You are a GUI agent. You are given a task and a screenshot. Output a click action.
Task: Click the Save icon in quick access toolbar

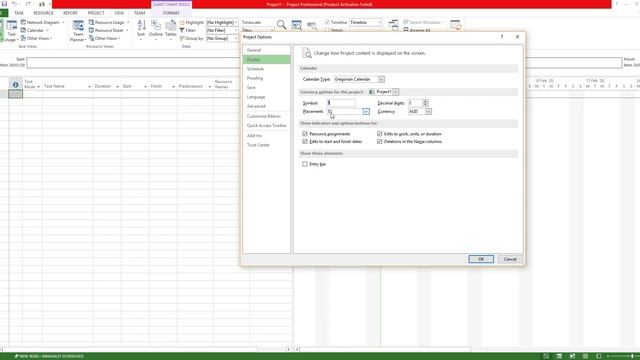point(4,4)
